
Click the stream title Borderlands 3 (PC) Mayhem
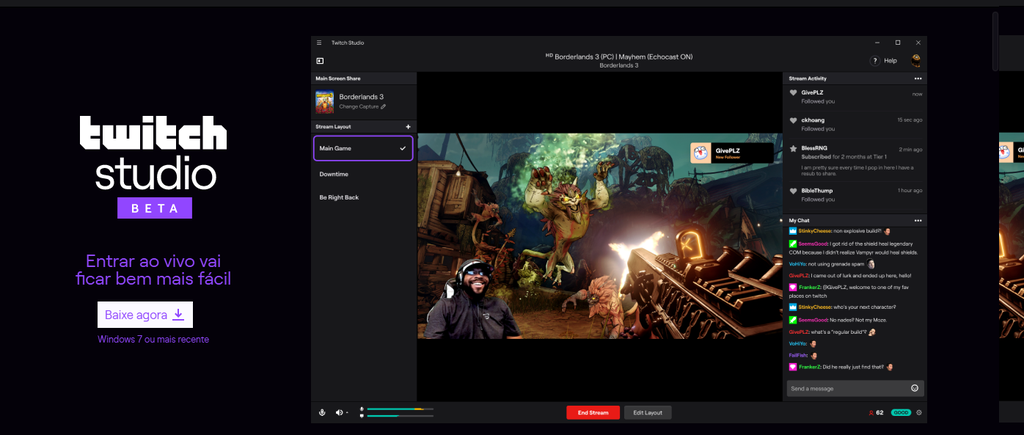click(x=618, y=57)
